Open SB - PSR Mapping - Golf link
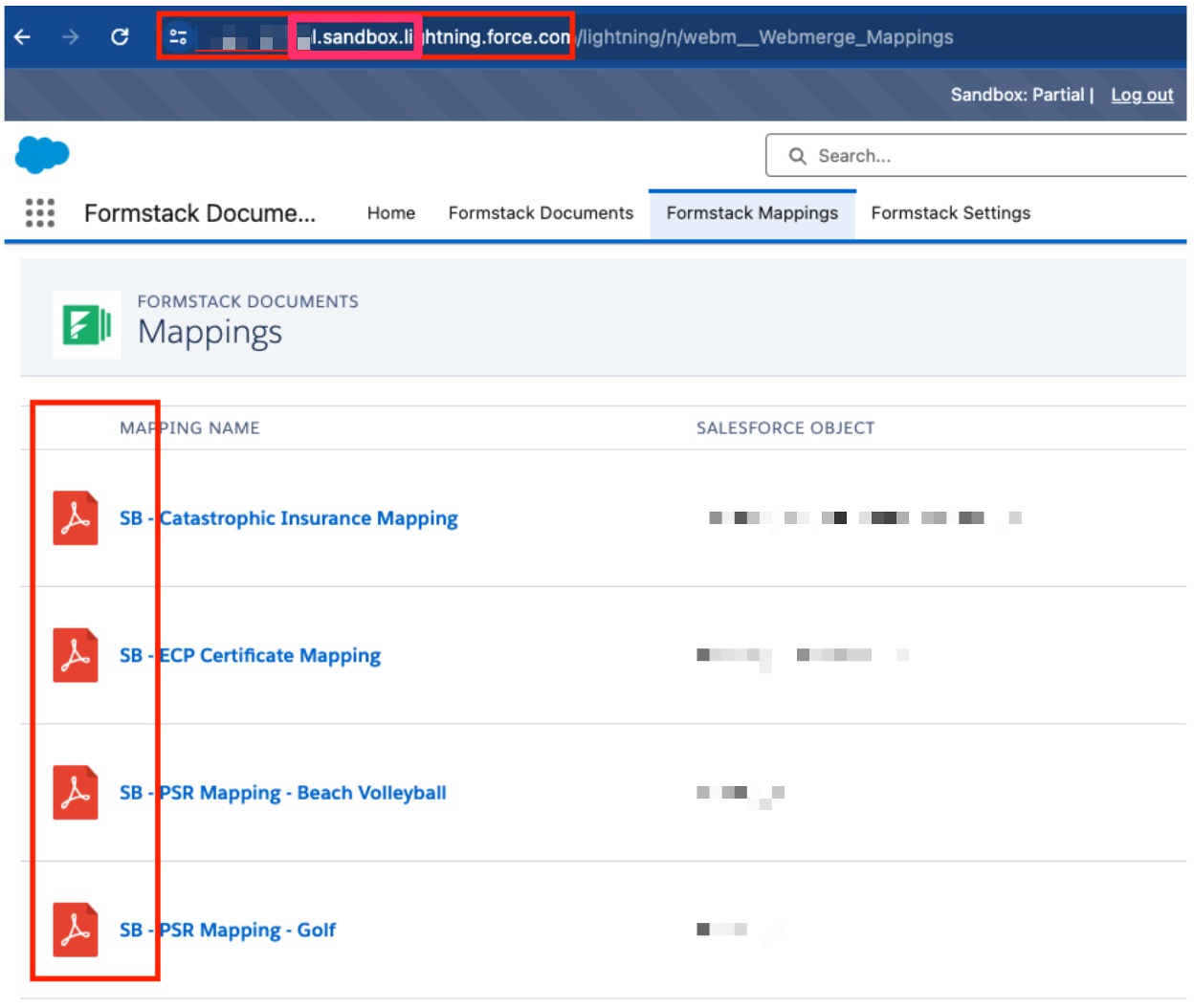Screen dimensions: 1194x1008 coord(228,931)
